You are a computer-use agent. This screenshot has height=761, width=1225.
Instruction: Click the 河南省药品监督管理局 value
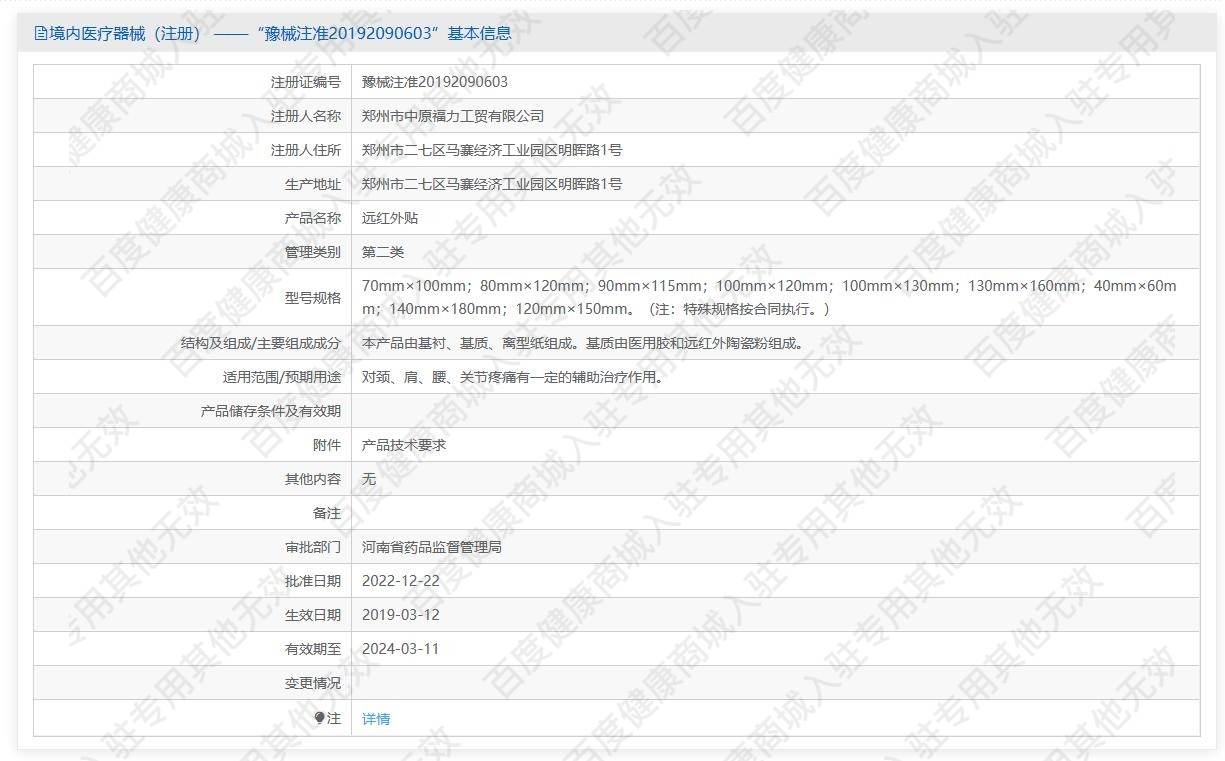pyautogui.click(x=432, y=547)
